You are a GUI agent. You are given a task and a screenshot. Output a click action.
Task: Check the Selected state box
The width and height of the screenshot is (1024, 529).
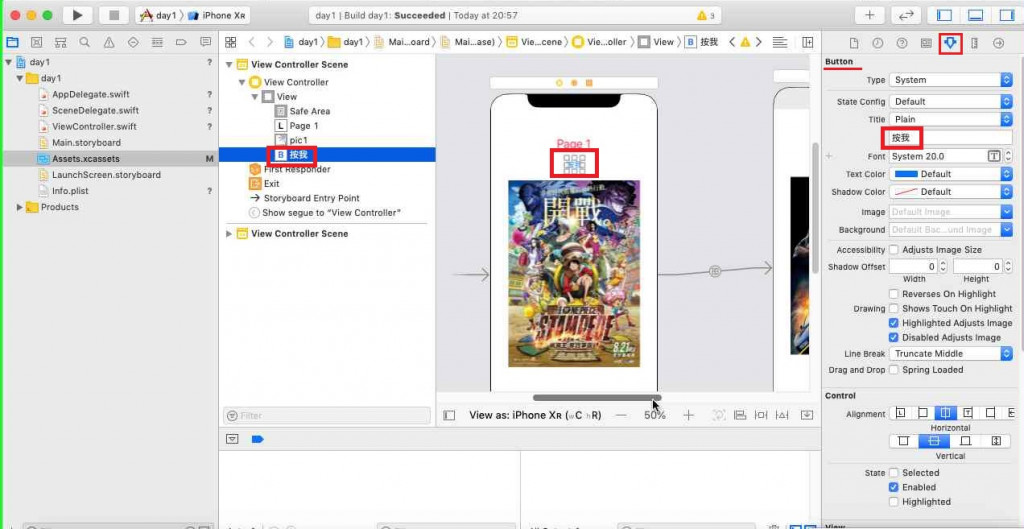[x=893, y=473]
